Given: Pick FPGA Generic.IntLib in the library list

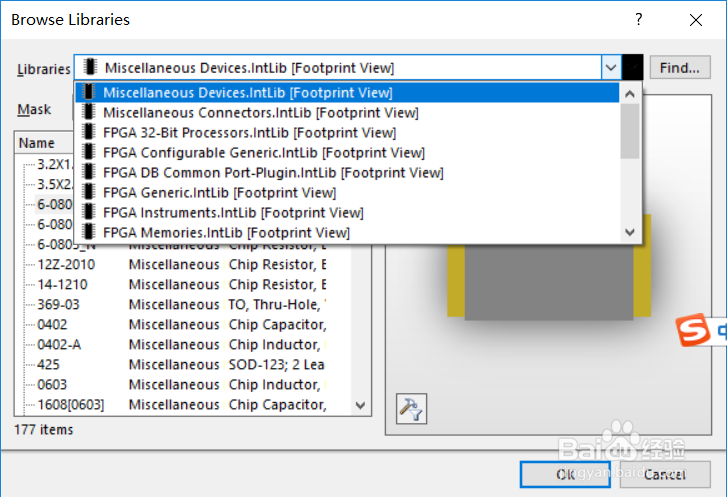Looking at the screenshot, I should click(219, 193).
